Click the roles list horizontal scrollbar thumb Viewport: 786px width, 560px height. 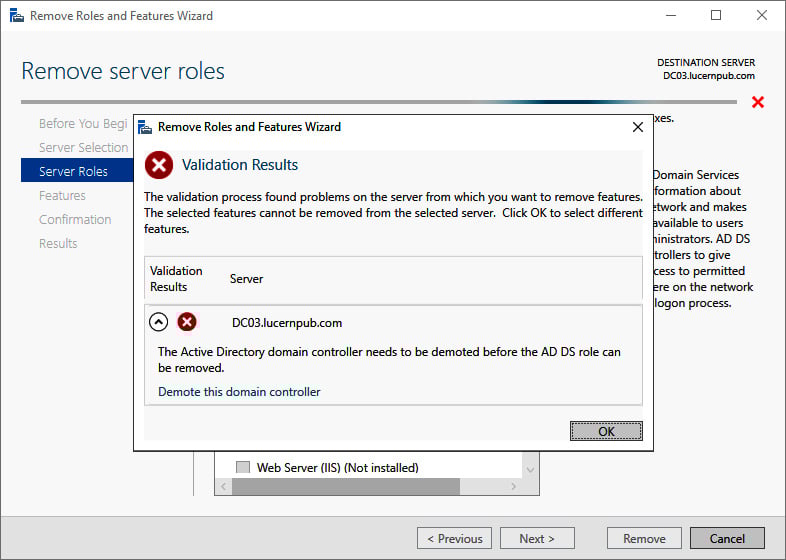coord(345,486)
